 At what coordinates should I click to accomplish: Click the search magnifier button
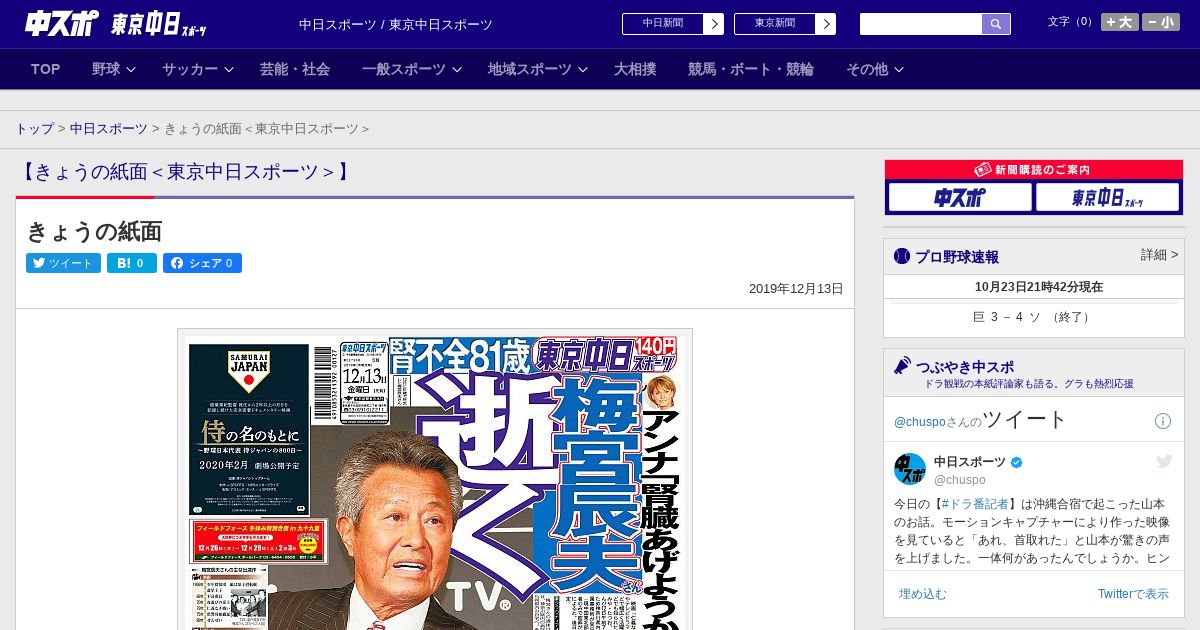point(996,24)
